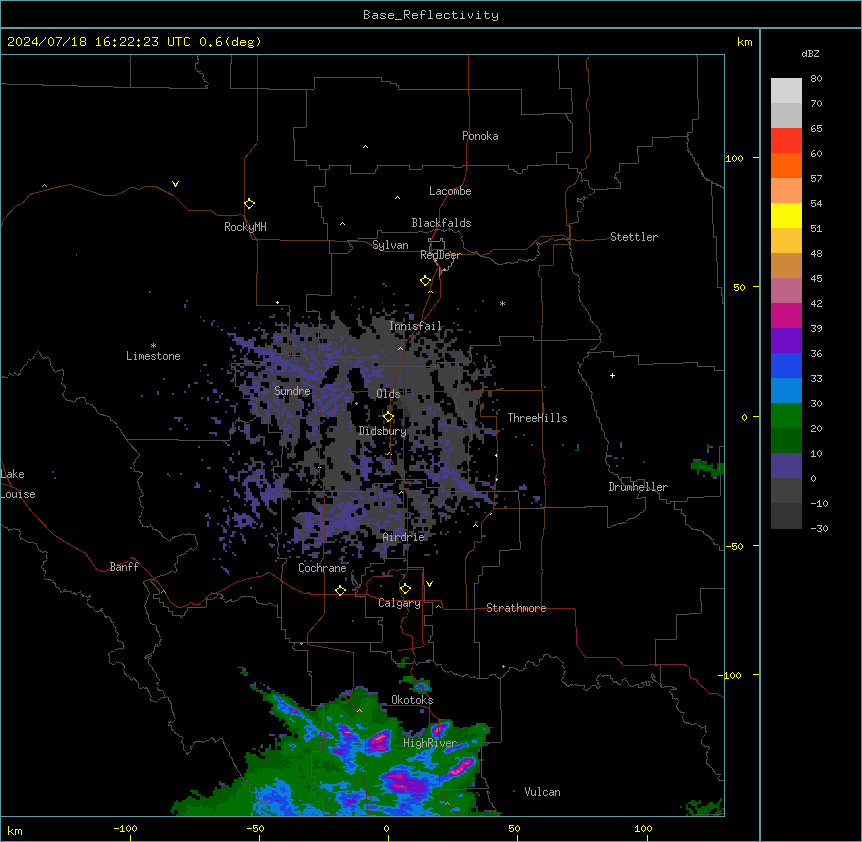Click the km unit label at bottom left
This screenshot has height=842, width=862.
pos(15,831)
